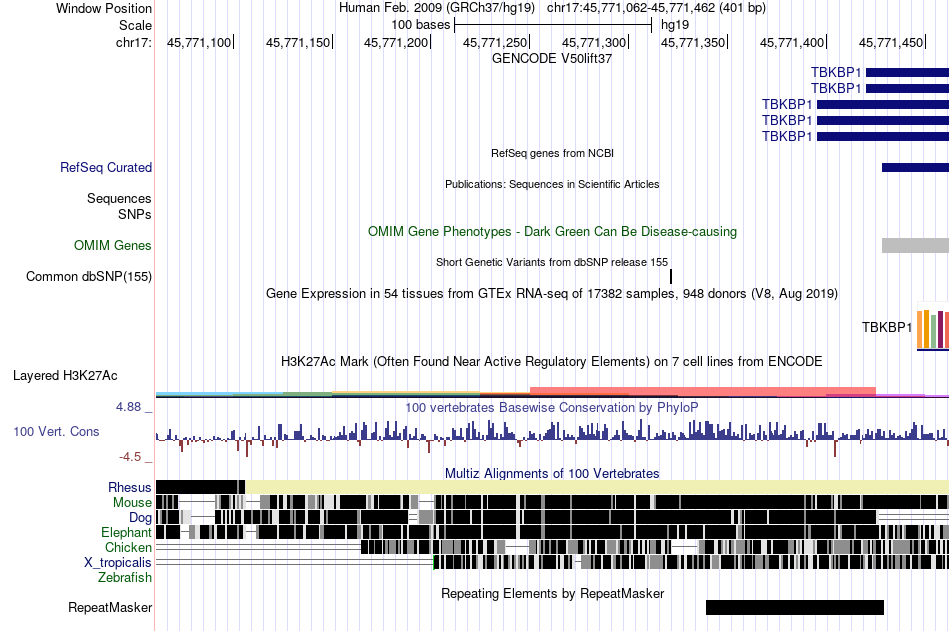
Task: Click the 100 Vert. Cons label
Action: pos(56,432)
